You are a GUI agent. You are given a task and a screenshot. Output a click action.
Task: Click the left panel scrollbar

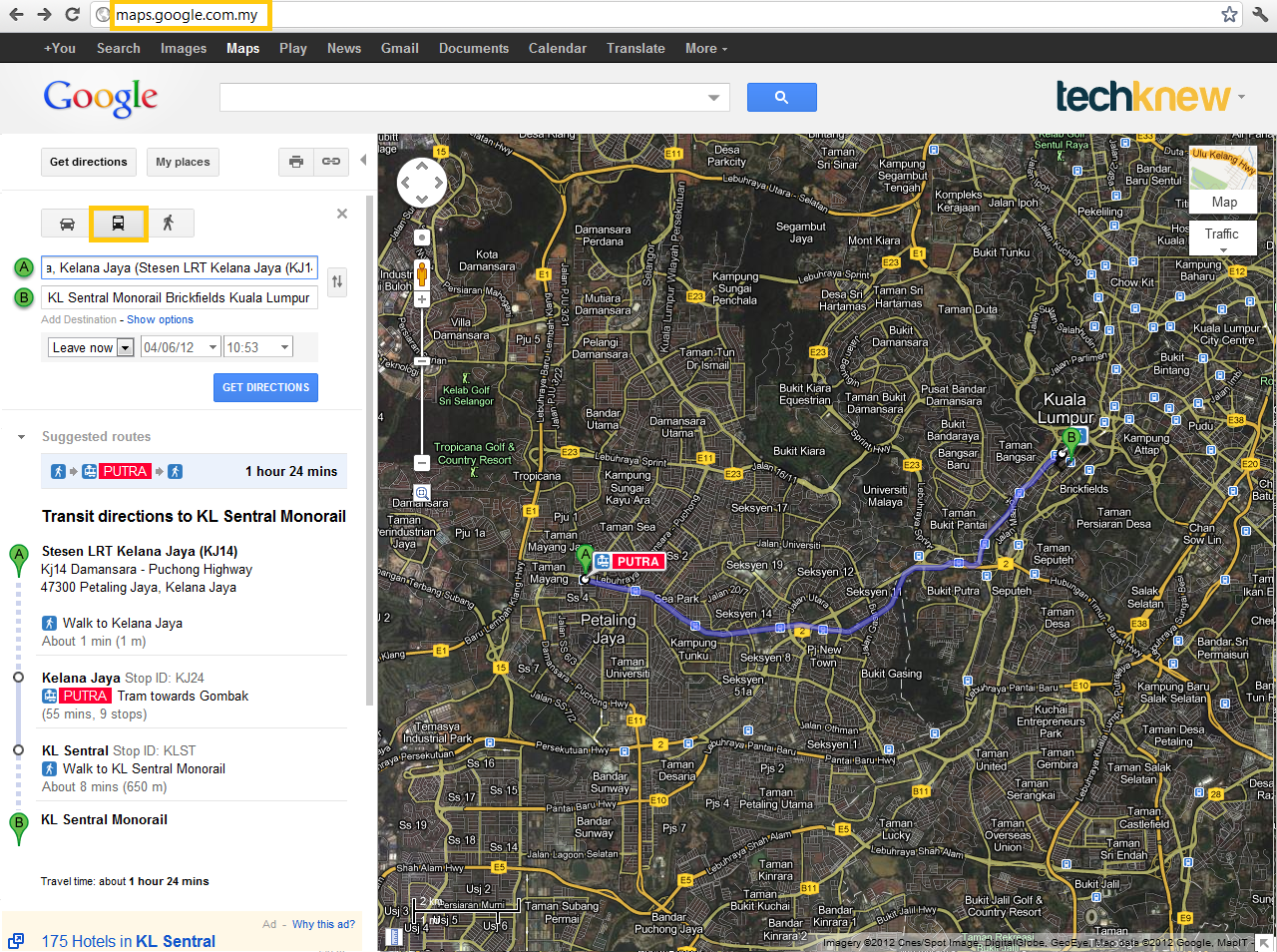[x=370, y=449]
